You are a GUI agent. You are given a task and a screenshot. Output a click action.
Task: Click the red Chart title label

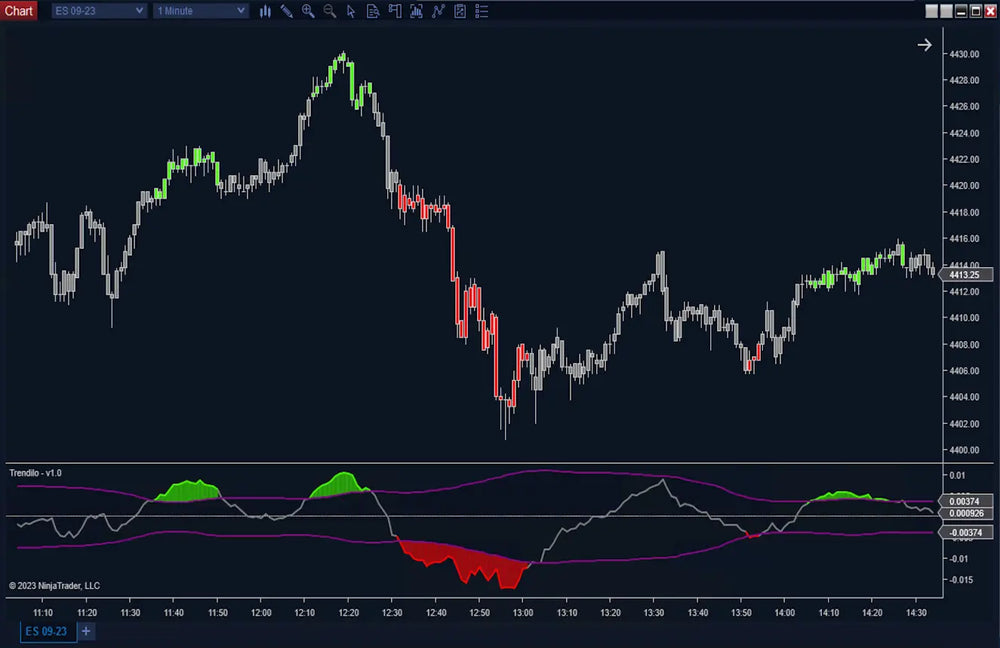coord(19,11)
